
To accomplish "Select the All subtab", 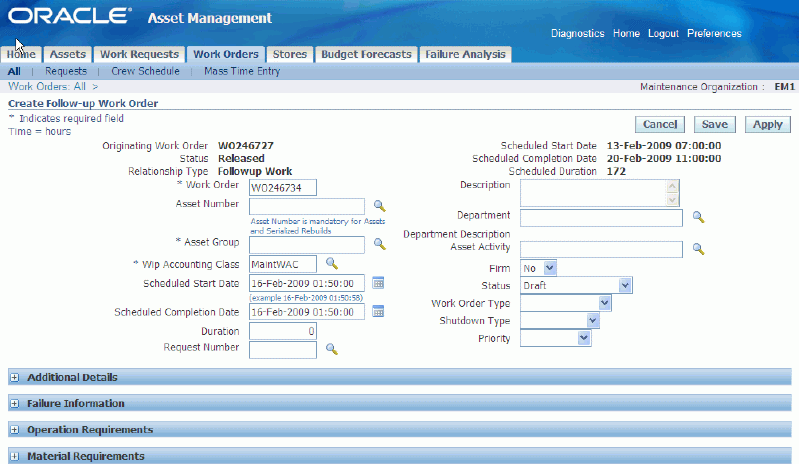I will coord(14,71).
